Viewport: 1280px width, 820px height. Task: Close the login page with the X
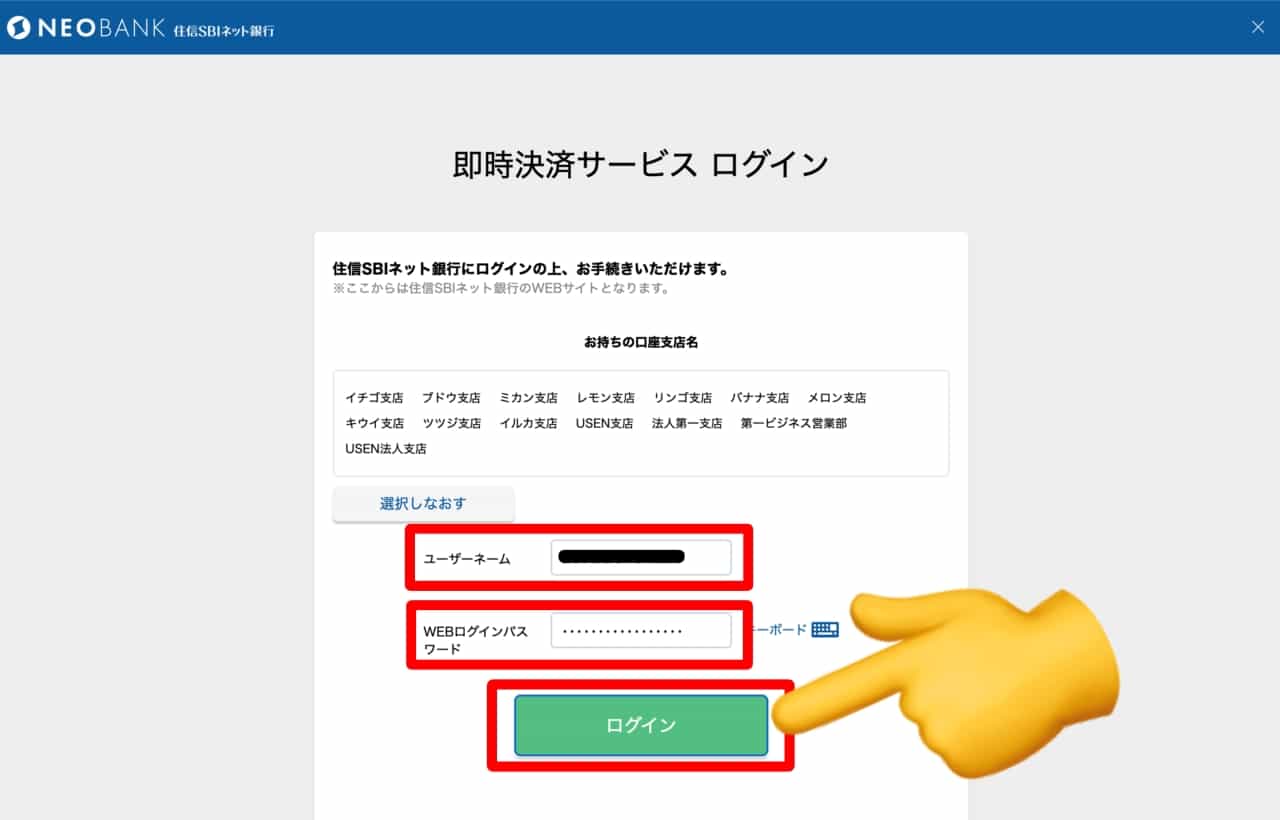(1258, 27)
